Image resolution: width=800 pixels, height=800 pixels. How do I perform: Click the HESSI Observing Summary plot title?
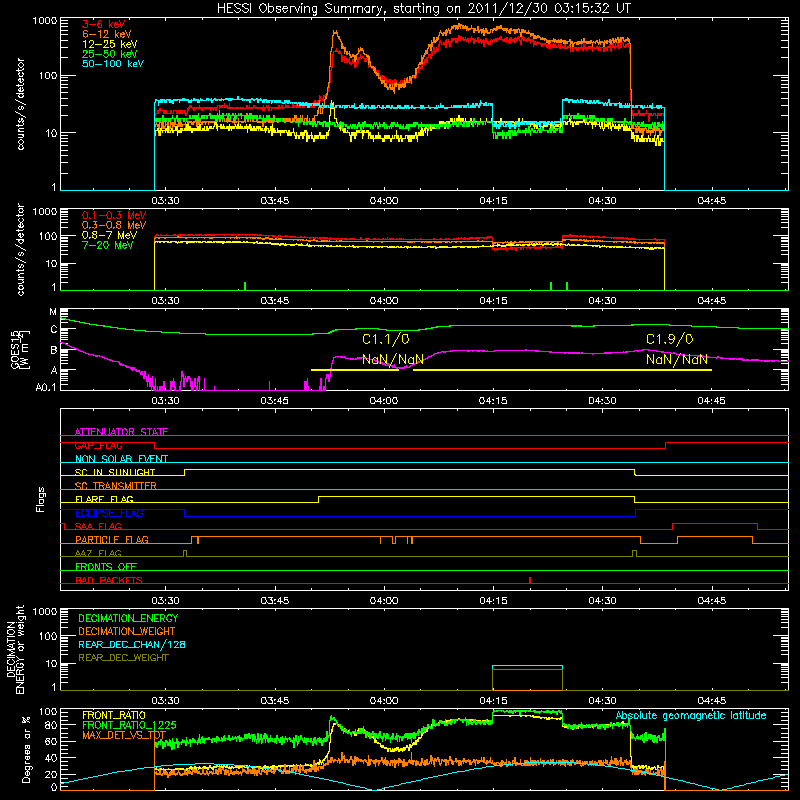point(423,8)
